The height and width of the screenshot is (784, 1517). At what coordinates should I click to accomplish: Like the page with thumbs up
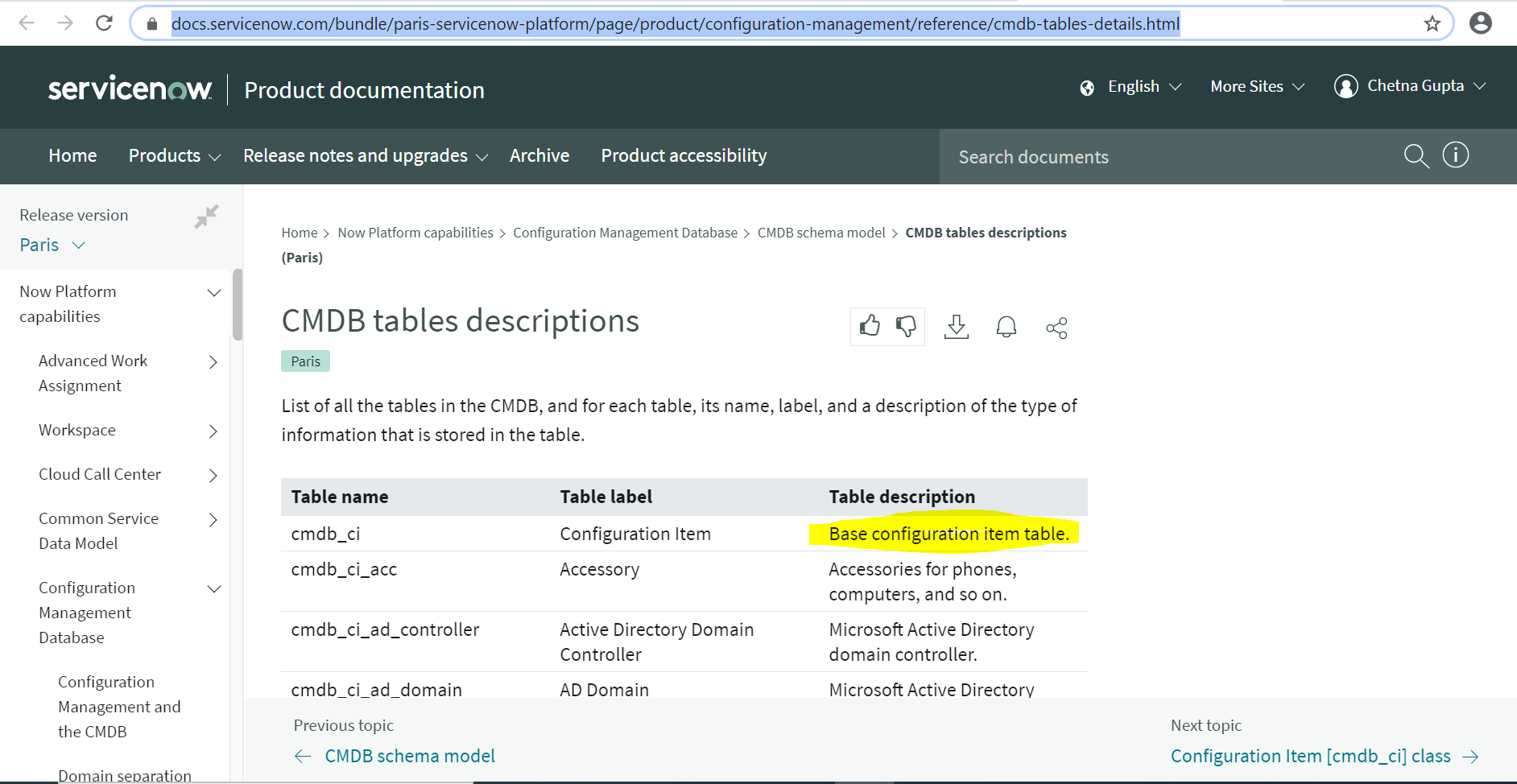click(x=870, y=326)
